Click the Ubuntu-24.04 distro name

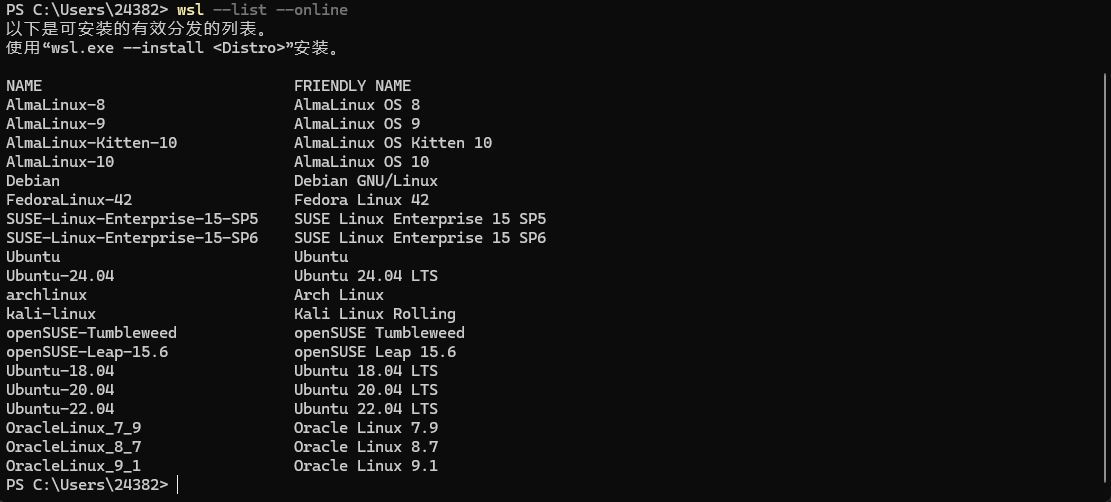pos(60,276)
